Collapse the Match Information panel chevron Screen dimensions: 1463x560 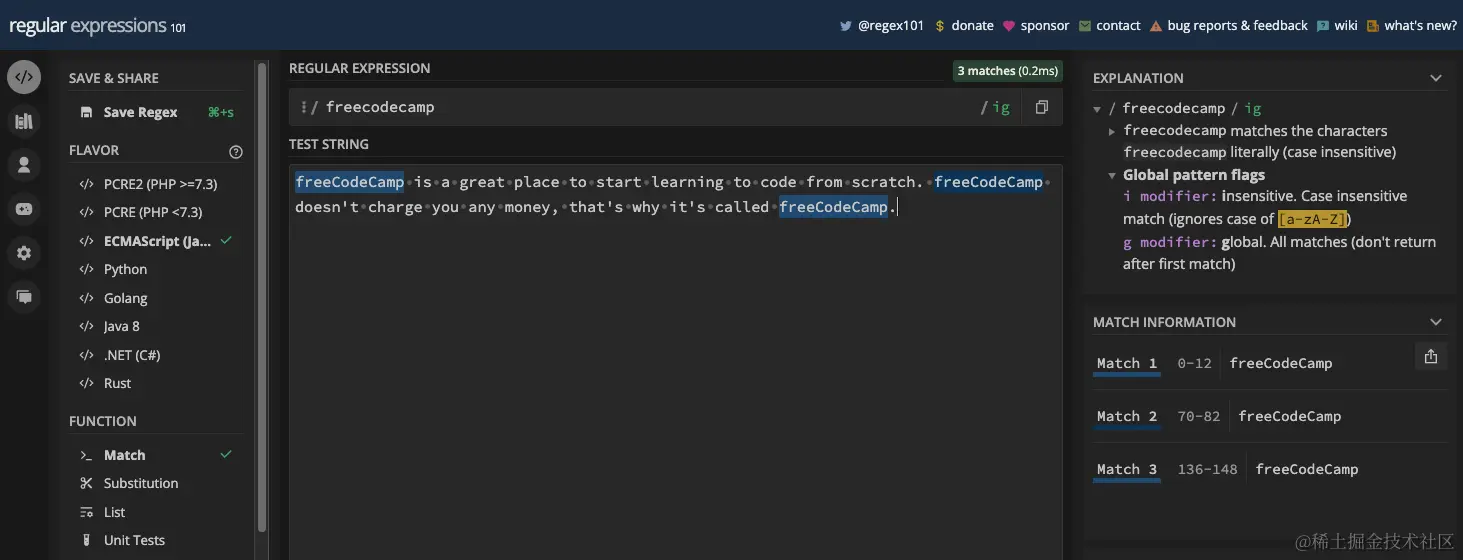pyautogui.click(x=1436, y=322)
